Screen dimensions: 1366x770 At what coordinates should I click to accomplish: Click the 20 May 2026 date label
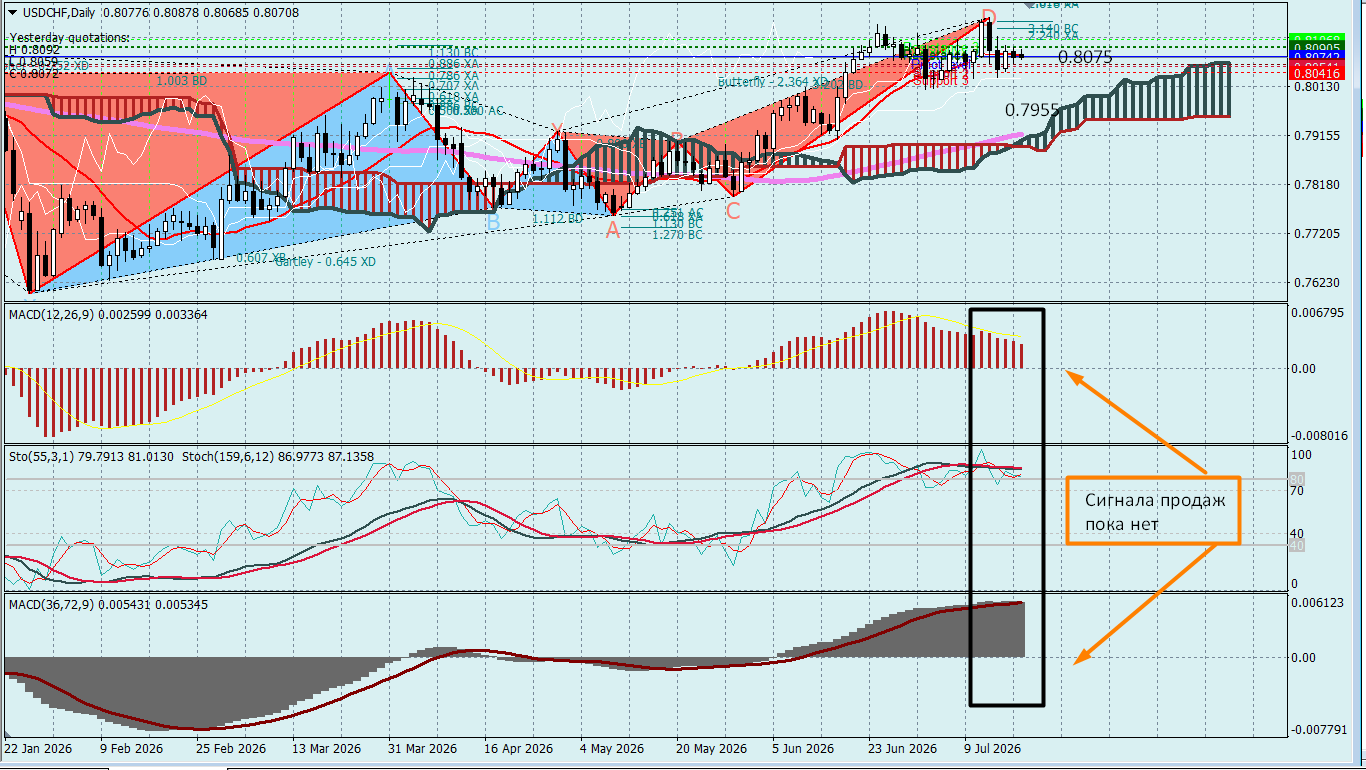711,749
